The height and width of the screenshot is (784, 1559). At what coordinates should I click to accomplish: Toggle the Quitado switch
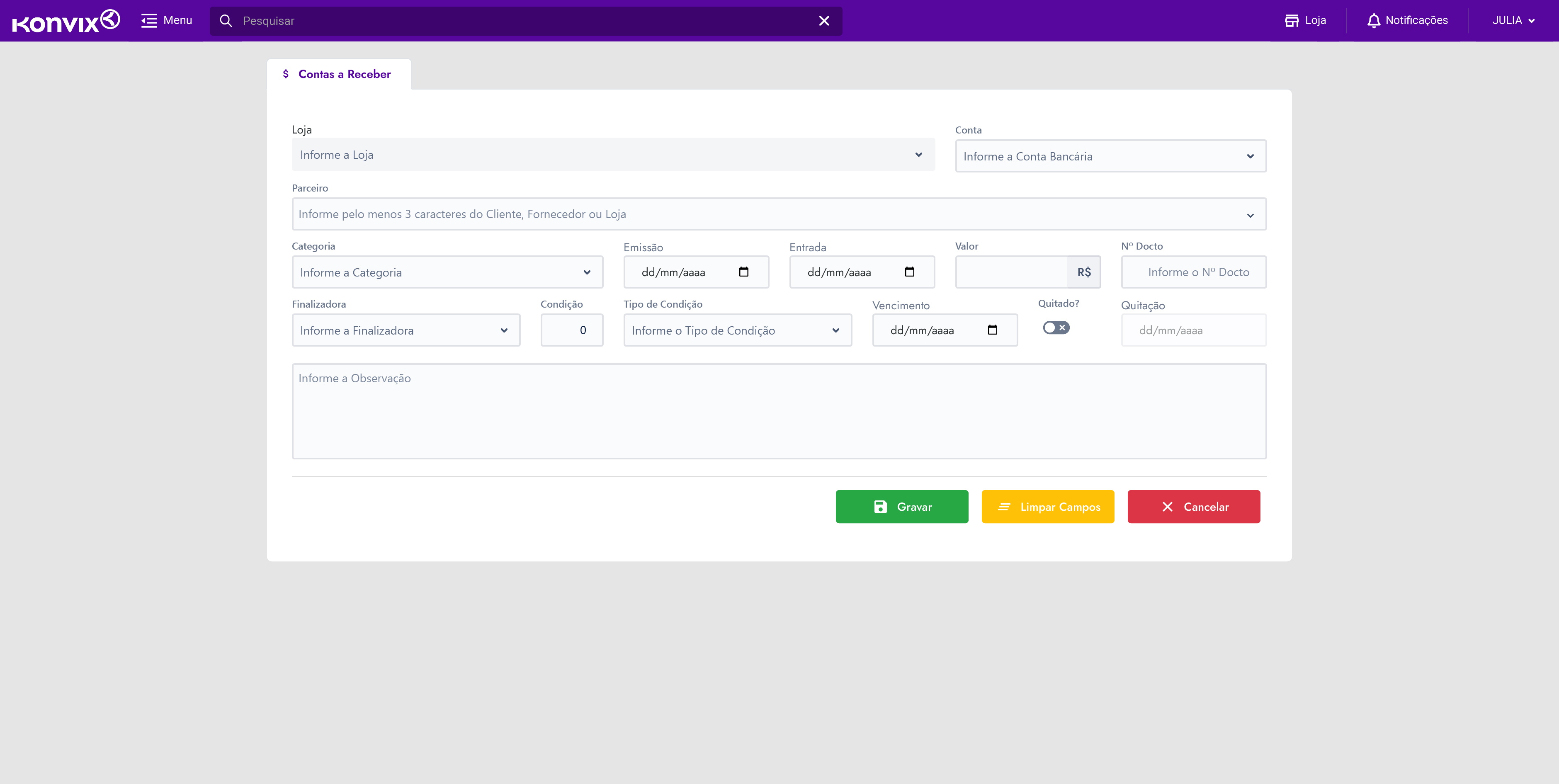[1056, 328]
